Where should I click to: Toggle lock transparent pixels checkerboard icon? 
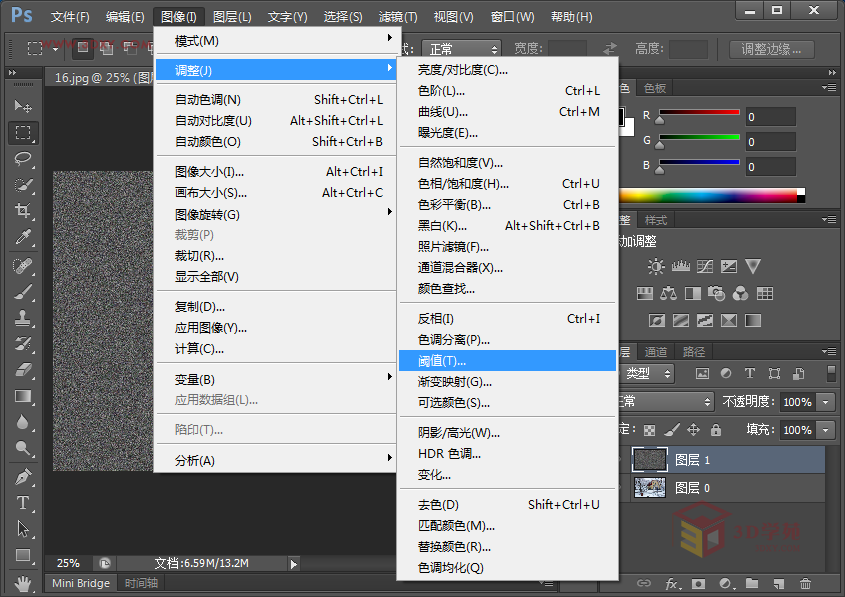coord(650,430)
